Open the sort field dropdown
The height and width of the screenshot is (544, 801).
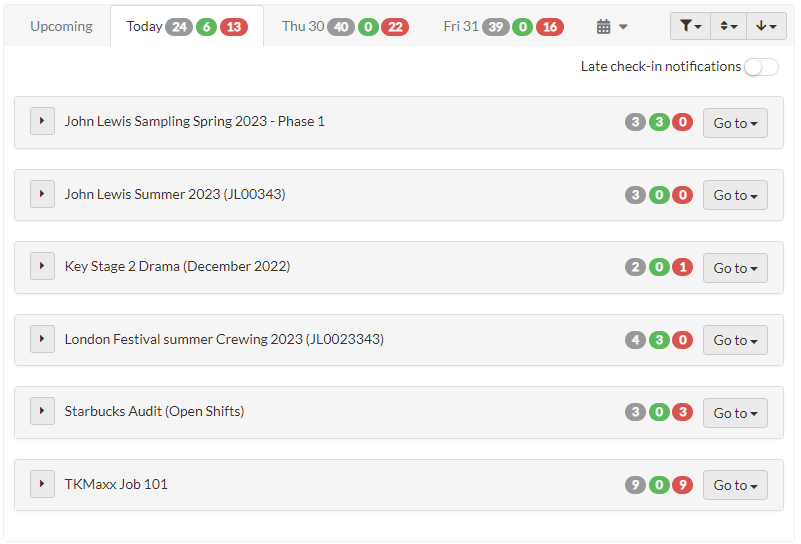coord(728,26)
